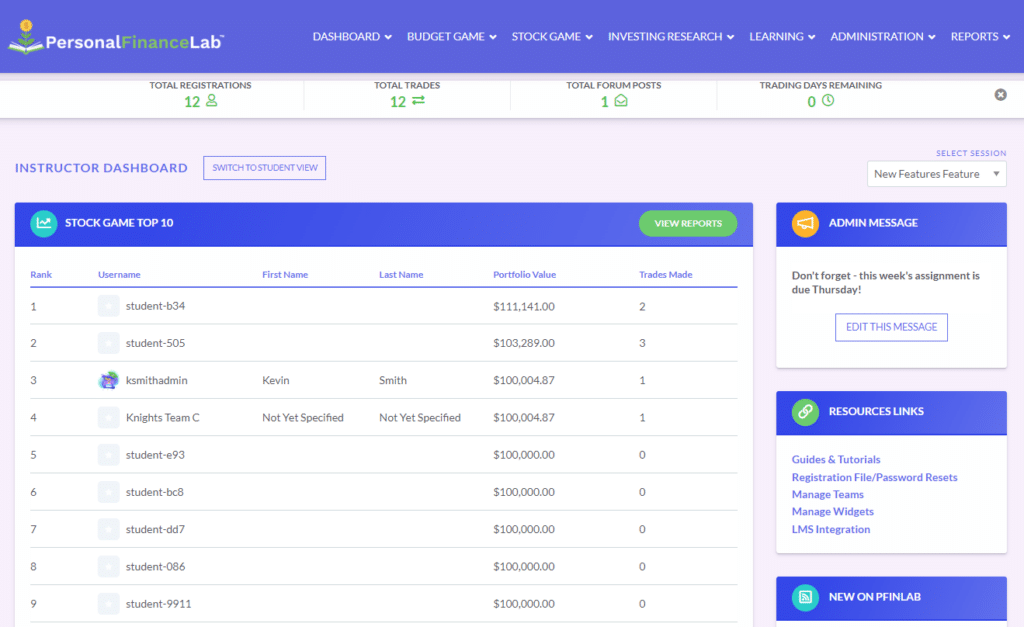This screenshot has height=627, width=1024.
Task: Open the Learning menu
Action: [x=782, y=37]
